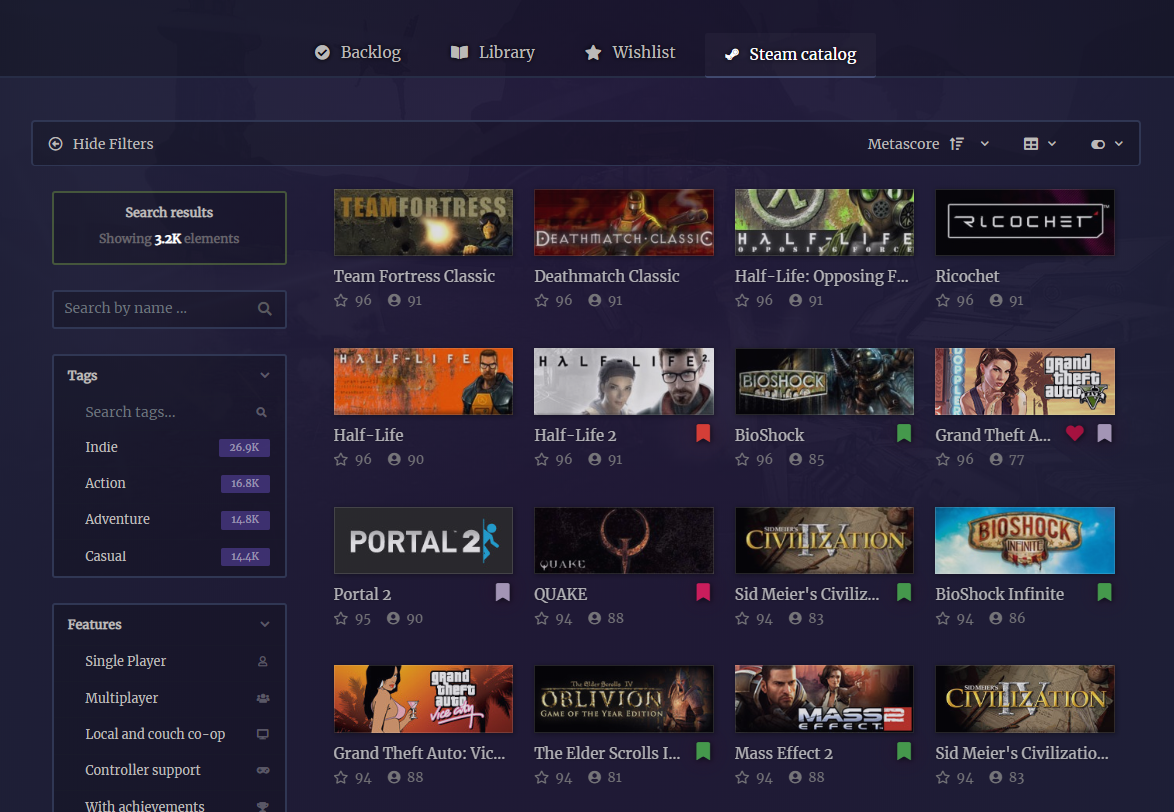Open the Half-Life orange cover image

423,381
